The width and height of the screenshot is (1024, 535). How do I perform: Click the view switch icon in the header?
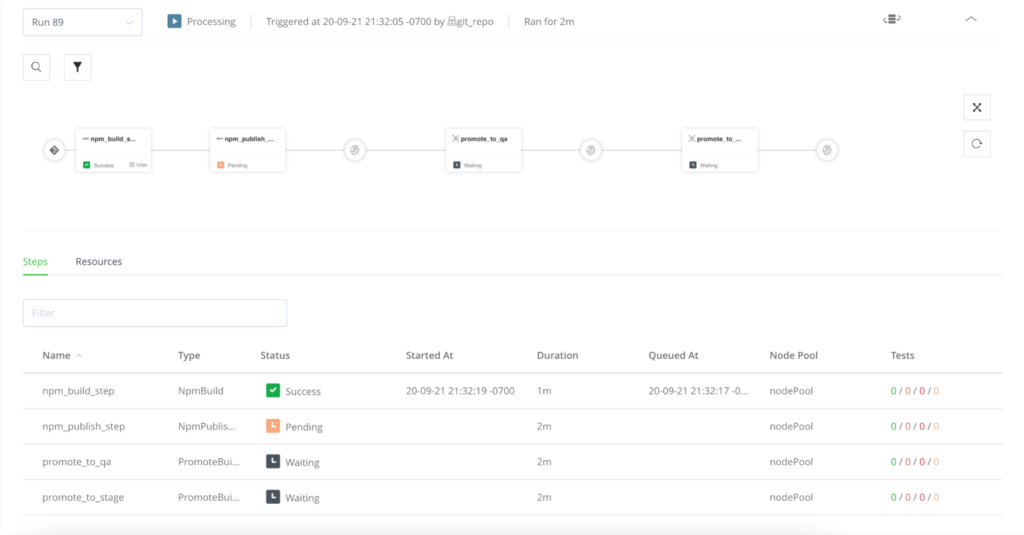[891, 19]
